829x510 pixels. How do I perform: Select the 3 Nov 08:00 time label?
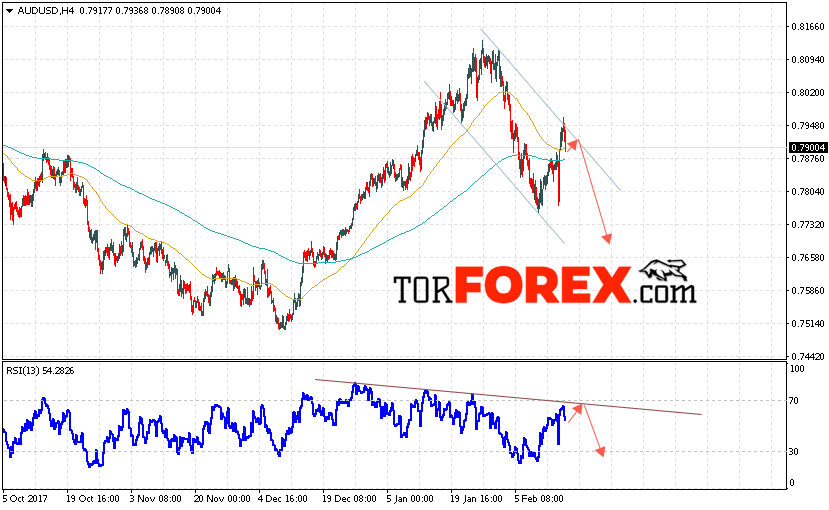point(156,499)
